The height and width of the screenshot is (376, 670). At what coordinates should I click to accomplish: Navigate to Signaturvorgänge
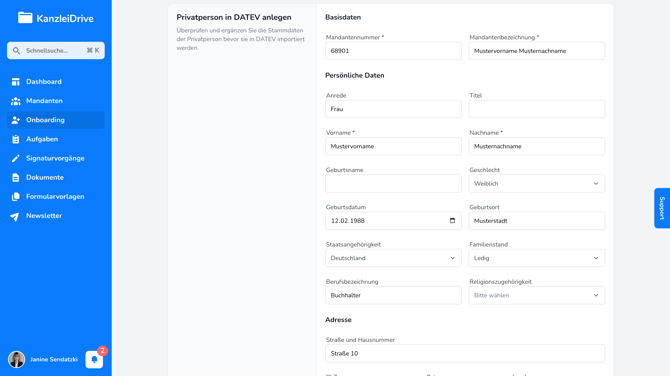pos(56,159)
